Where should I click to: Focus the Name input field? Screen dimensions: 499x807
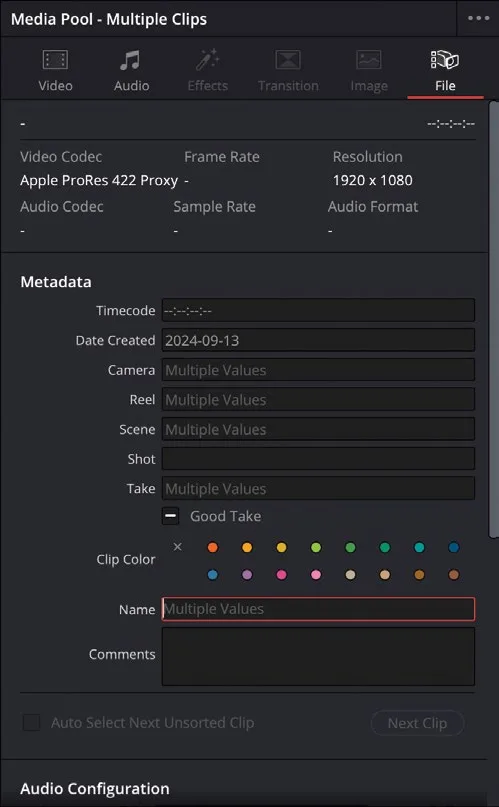click(318, 609)
